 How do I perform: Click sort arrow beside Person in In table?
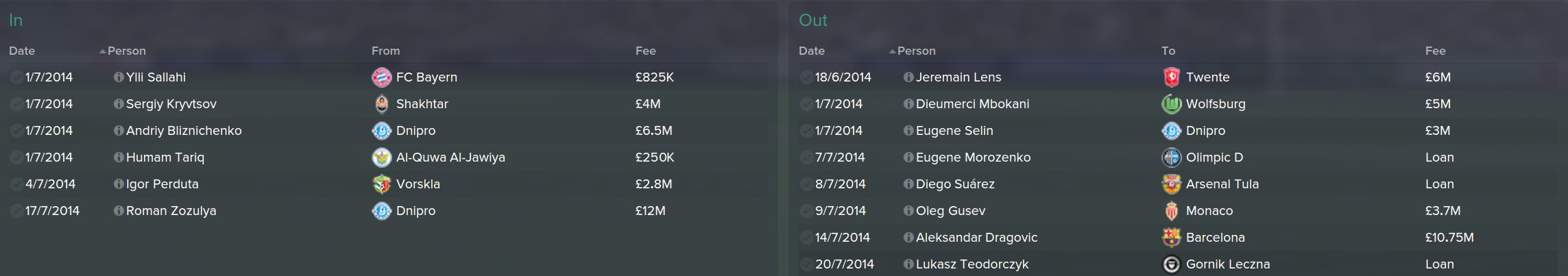[103, 51]
